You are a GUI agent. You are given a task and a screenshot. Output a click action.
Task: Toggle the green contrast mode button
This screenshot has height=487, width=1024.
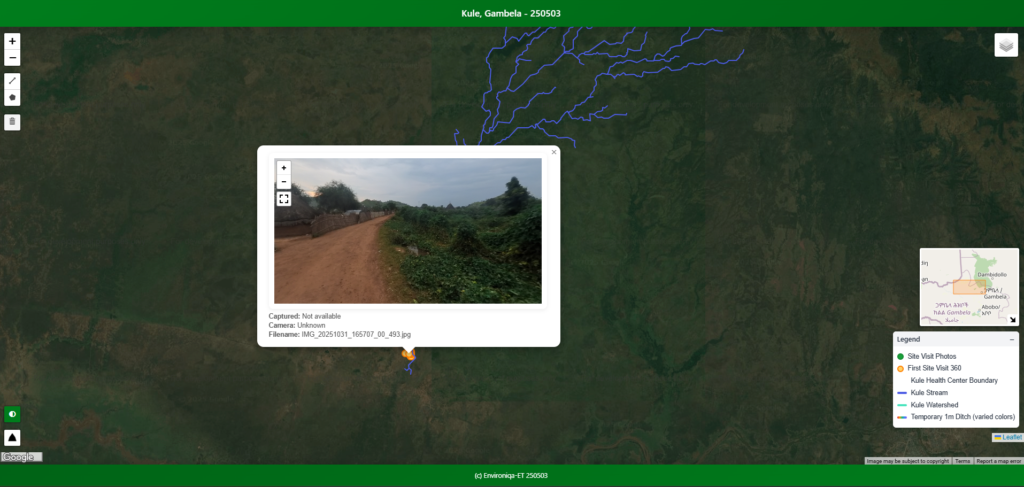tap(12, 414)
